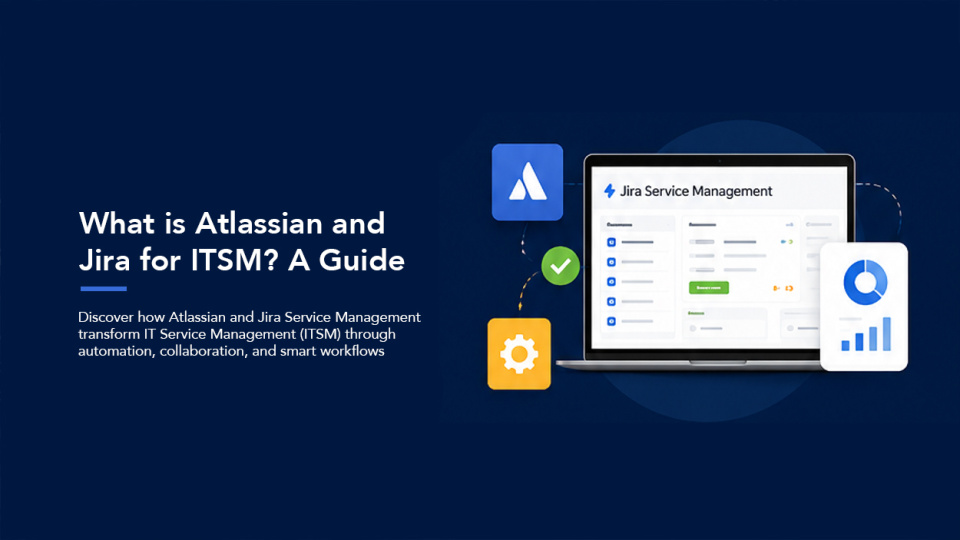This screenshot has height=540, width=960.
Task: Click the blue bar chart graphic
Action: pyautogui.click(x=866, y=334)
